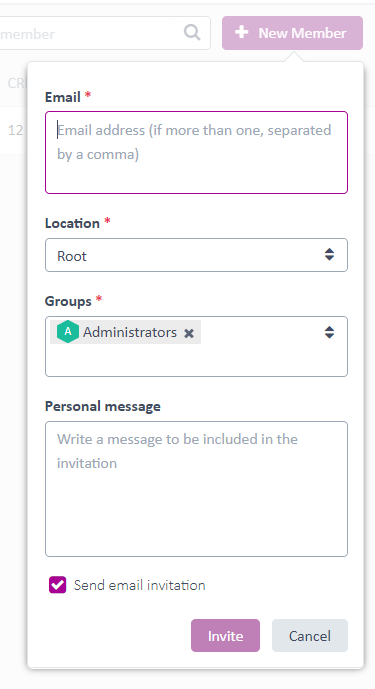Click the New Member button
The image size is (375, 689).
click(x=292, y=33)
